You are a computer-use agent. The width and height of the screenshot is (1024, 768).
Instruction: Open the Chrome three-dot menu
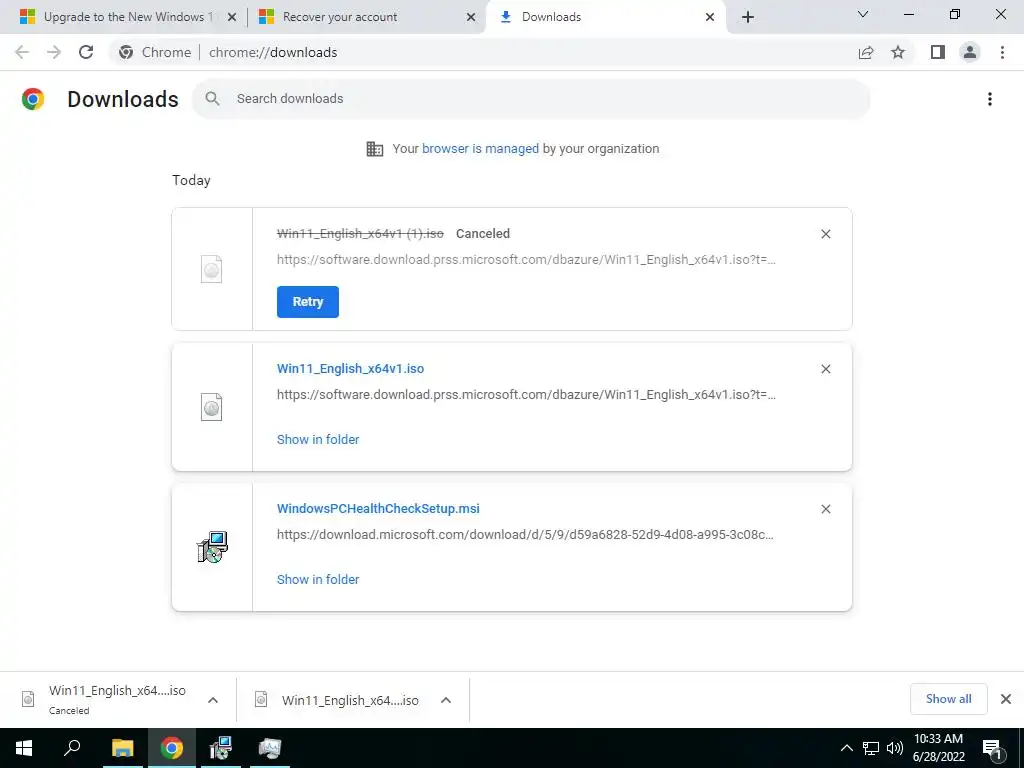1002,52
